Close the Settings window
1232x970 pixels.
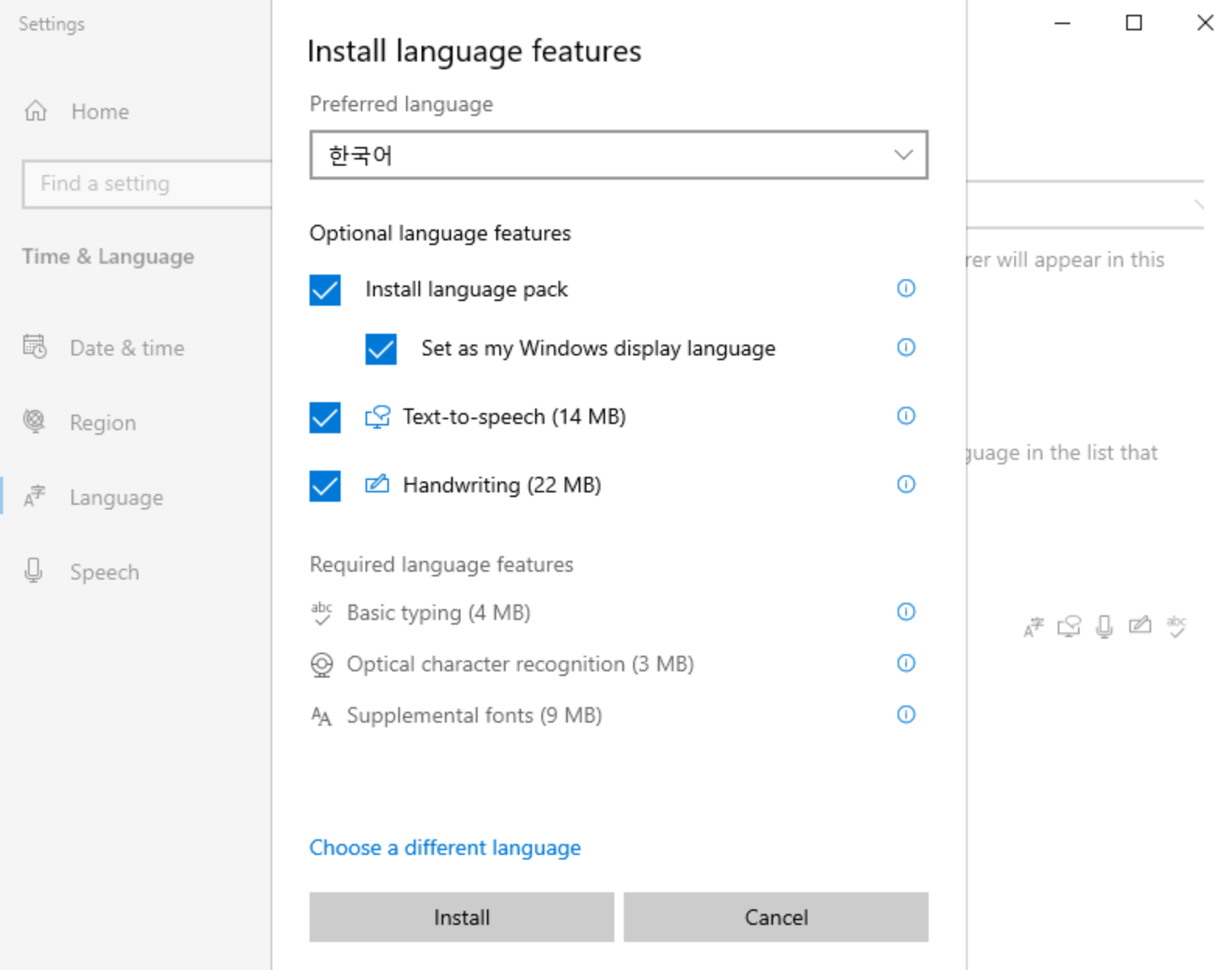coord(1205,23)
